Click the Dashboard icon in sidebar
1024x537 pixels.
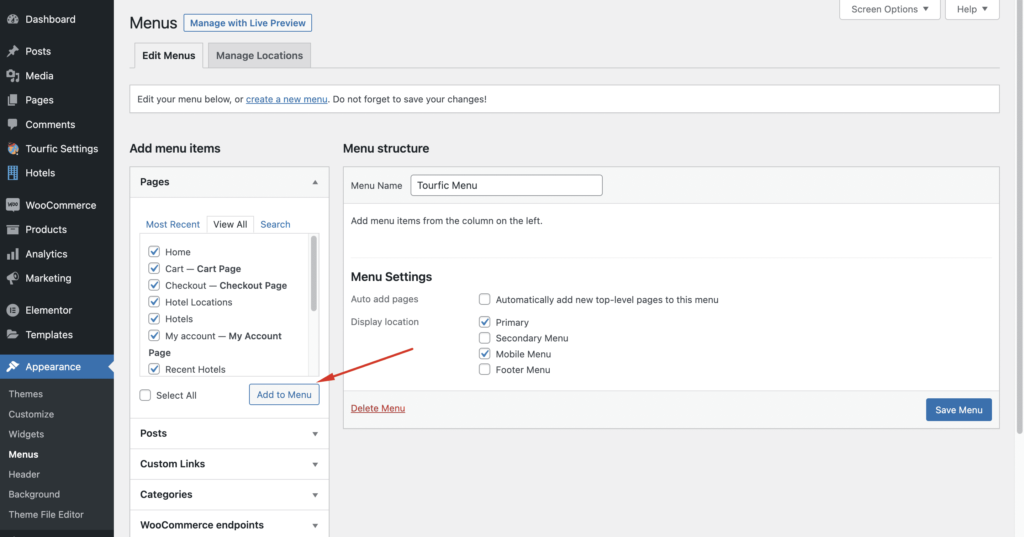click(x=13, y=19)
